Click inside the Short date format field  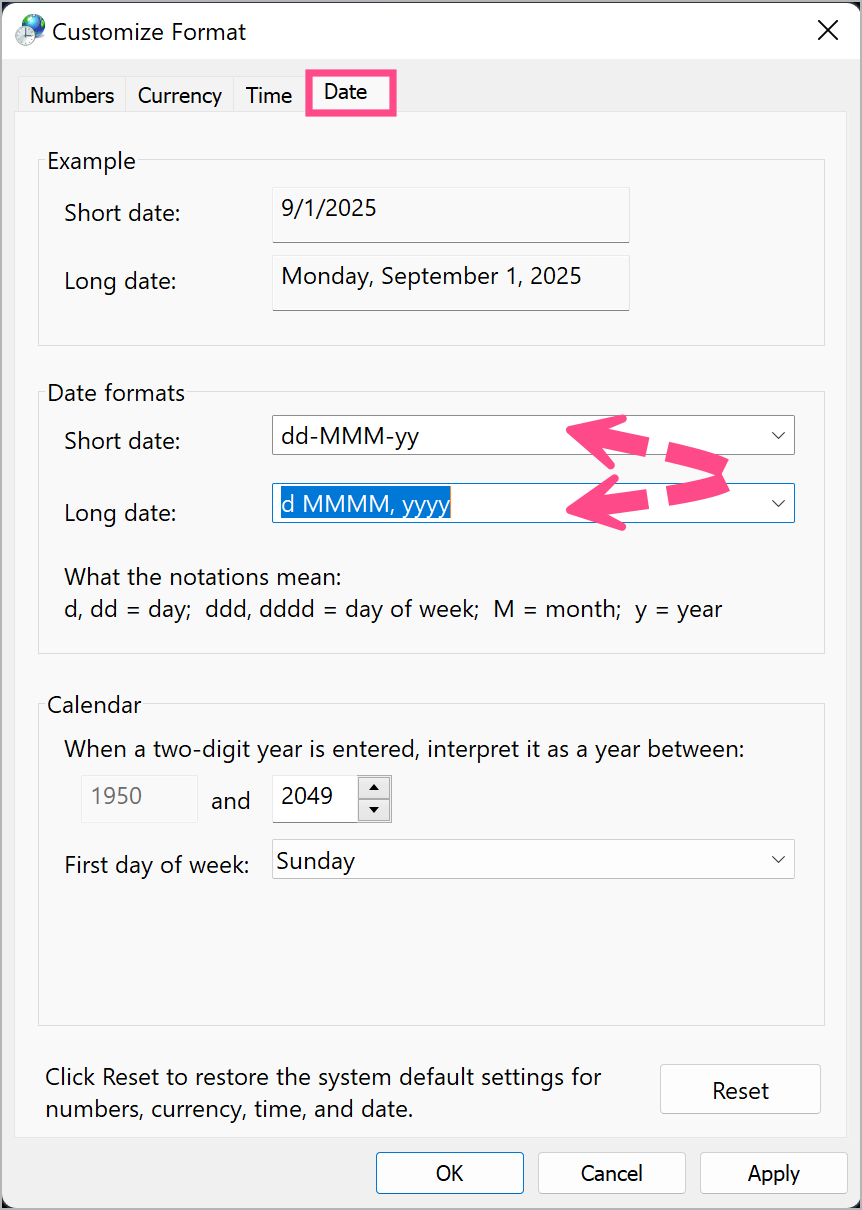[420, 436]
